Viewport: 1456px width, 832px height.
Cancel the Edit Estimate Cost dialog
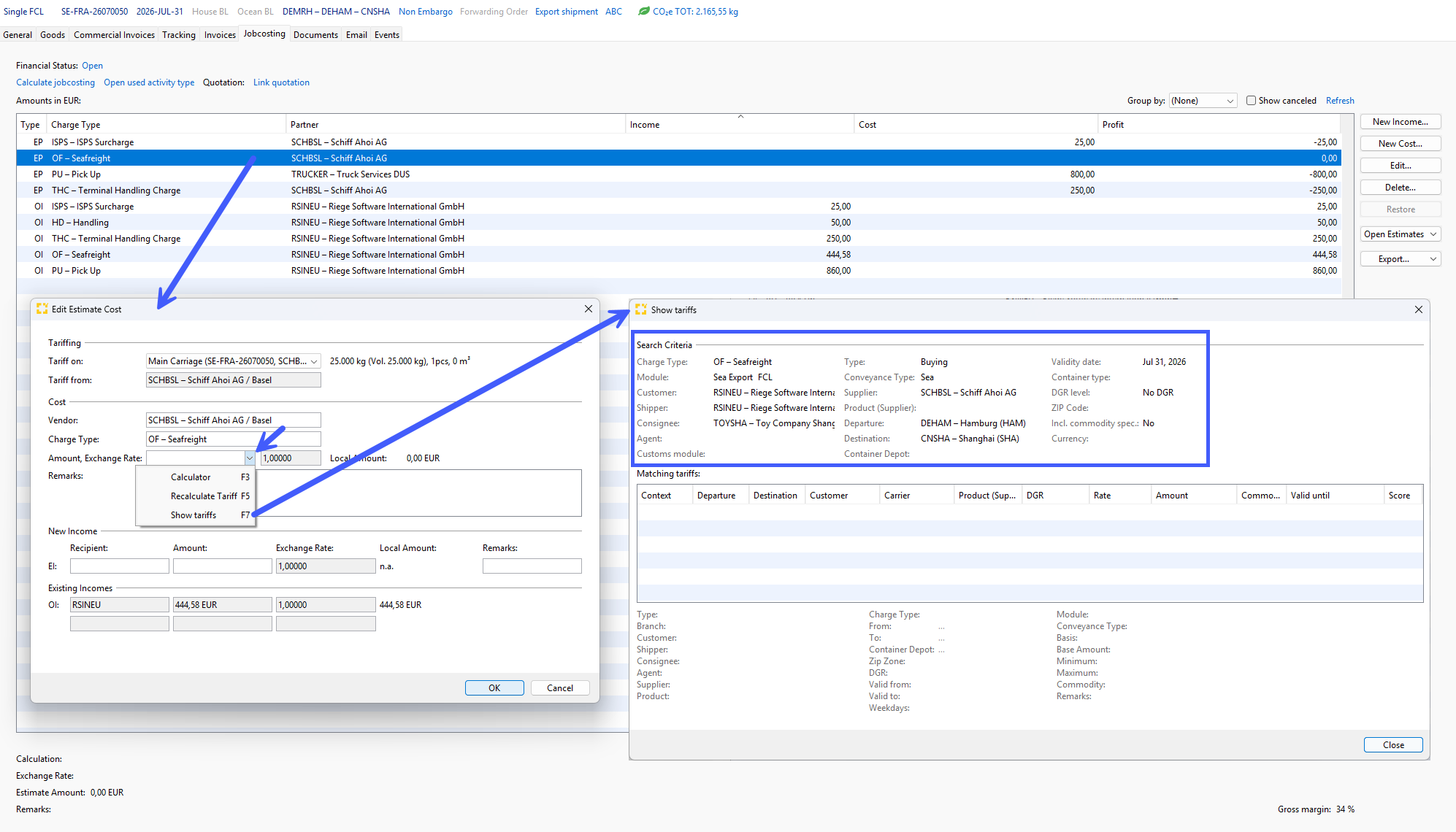560,688
